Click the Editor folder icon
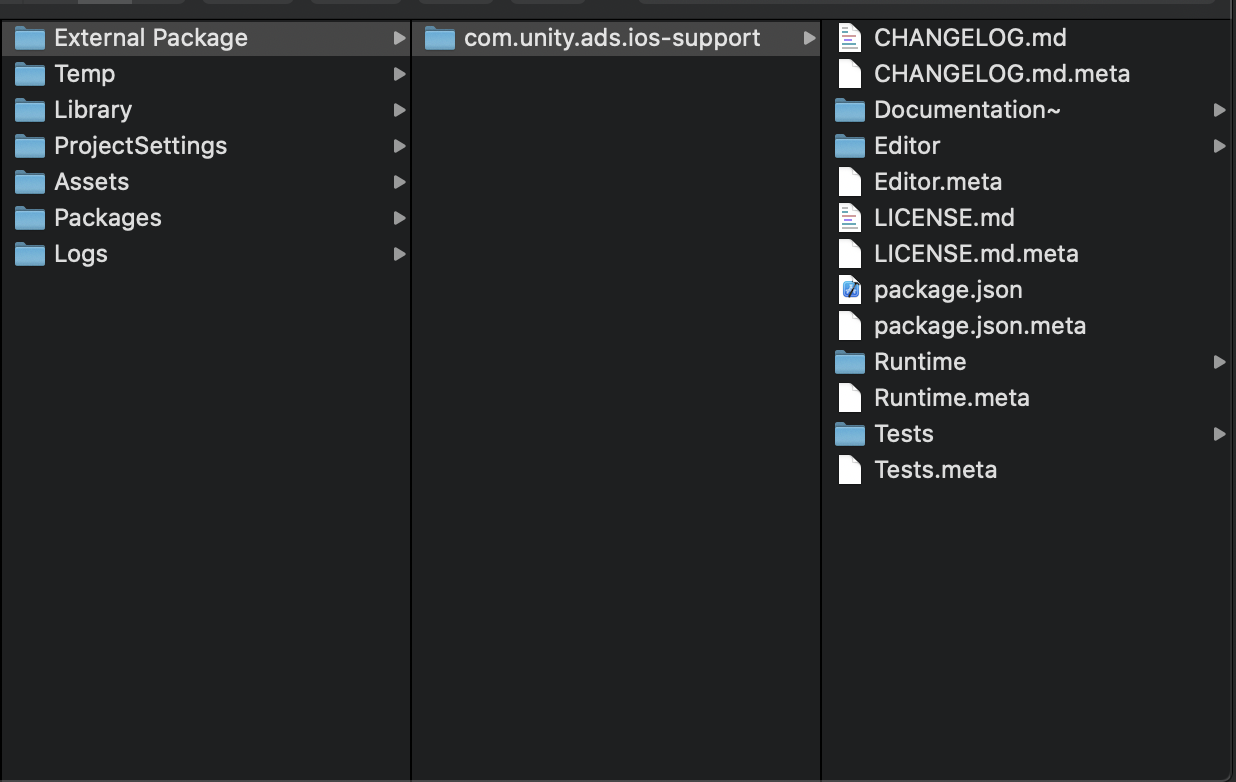The height and width of the screenshot is (782, 1236). [x=850, y=146]
